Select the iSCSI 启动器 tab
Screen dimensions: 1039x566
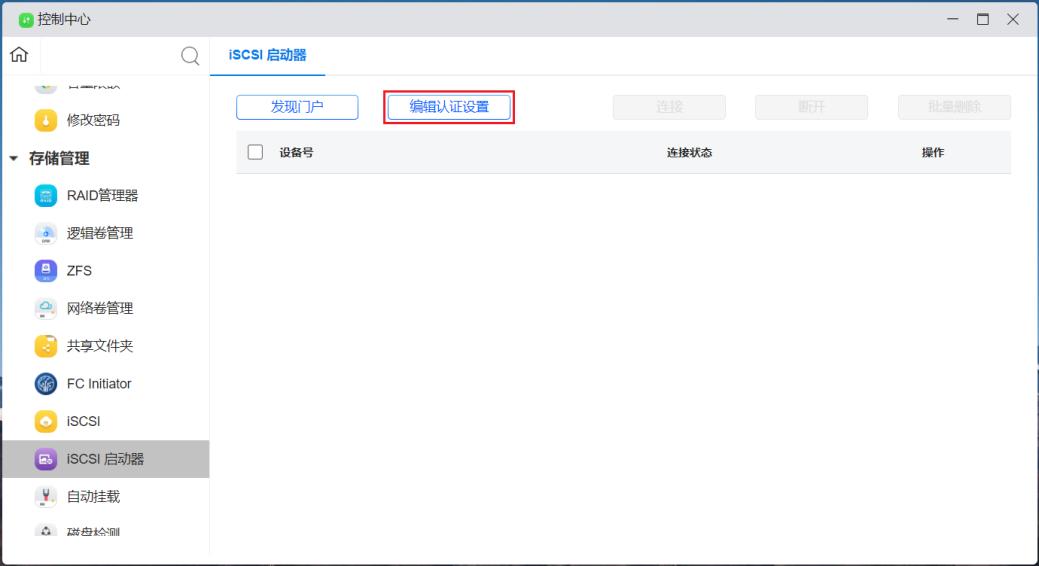tap(268, 55)
